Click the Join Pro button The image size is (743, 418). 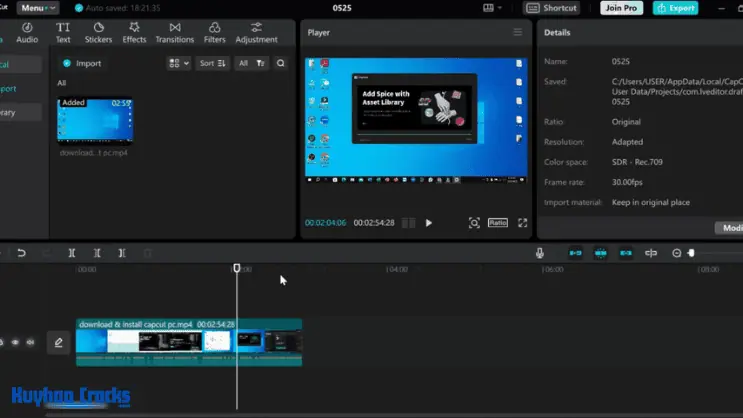click(x=621, y=8)
